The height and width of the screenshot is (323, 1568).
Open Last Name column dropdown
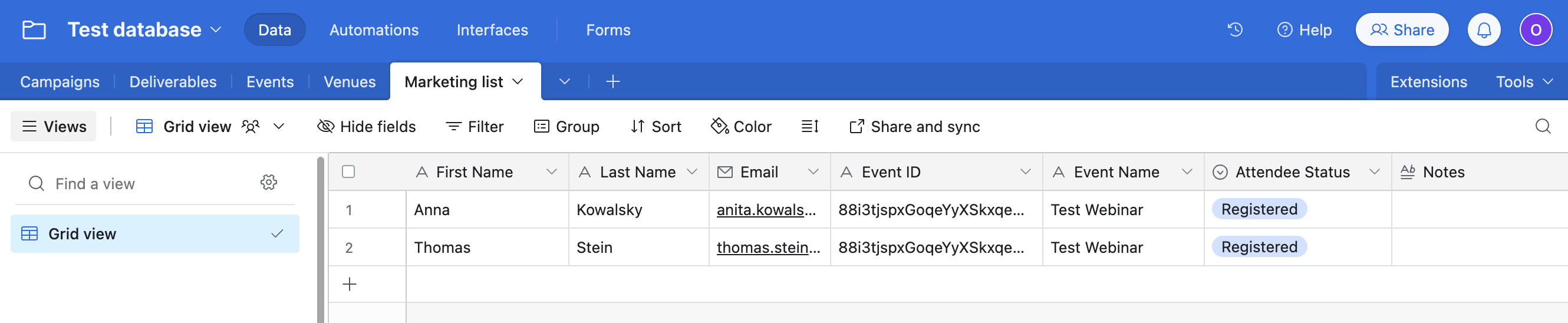point(691,172)
